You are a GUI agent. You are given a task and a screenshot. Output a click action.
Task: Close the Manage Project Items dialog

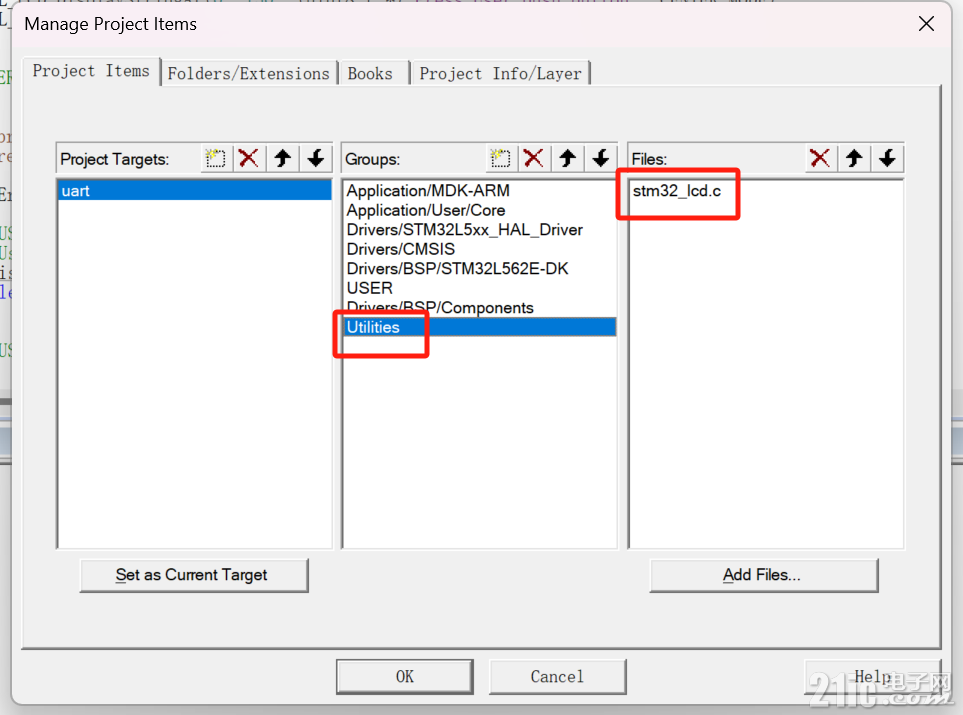pos(926,24)
